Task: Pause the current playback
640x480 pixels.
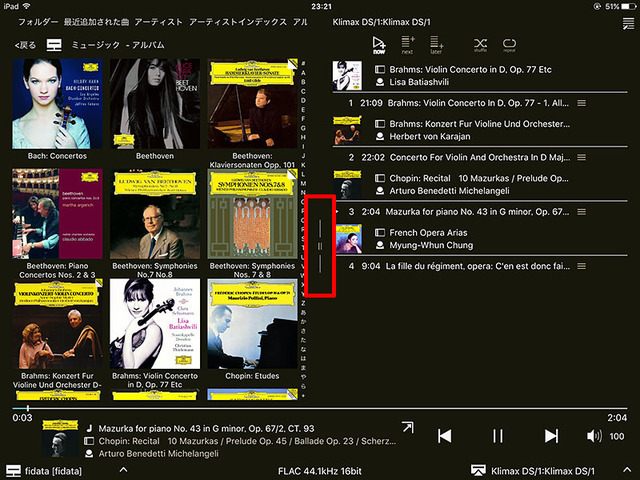Action: pyautogui.click(x=497, y=436)
